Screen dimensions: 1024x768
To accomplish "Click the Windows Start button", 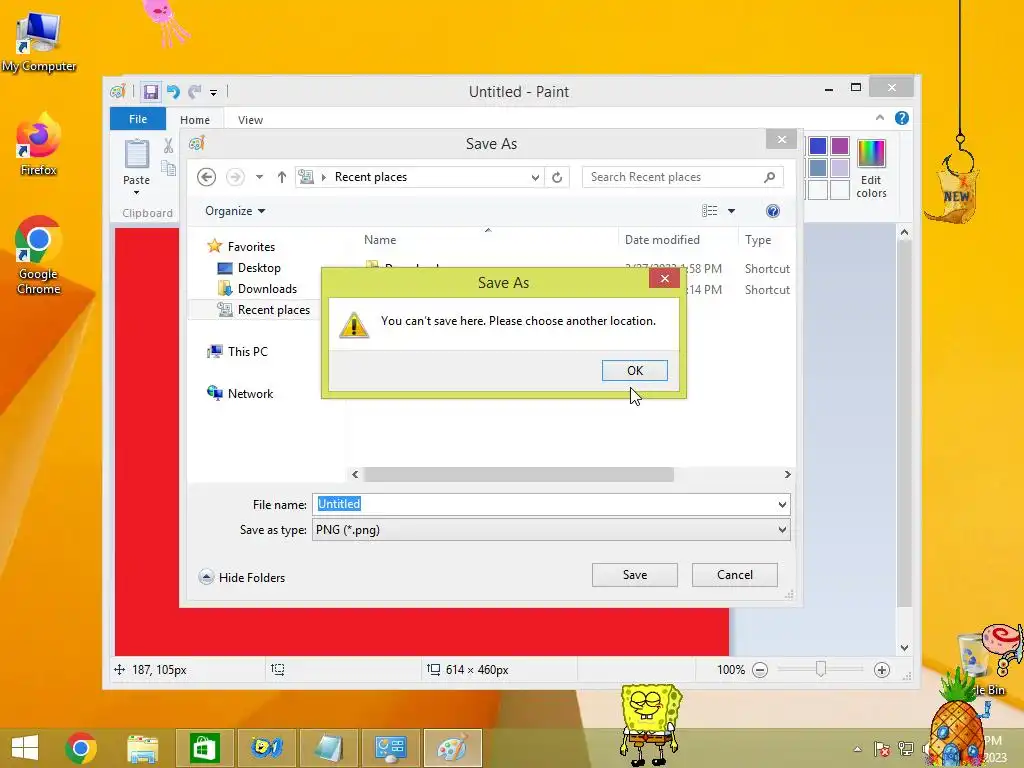I will 25,748.
